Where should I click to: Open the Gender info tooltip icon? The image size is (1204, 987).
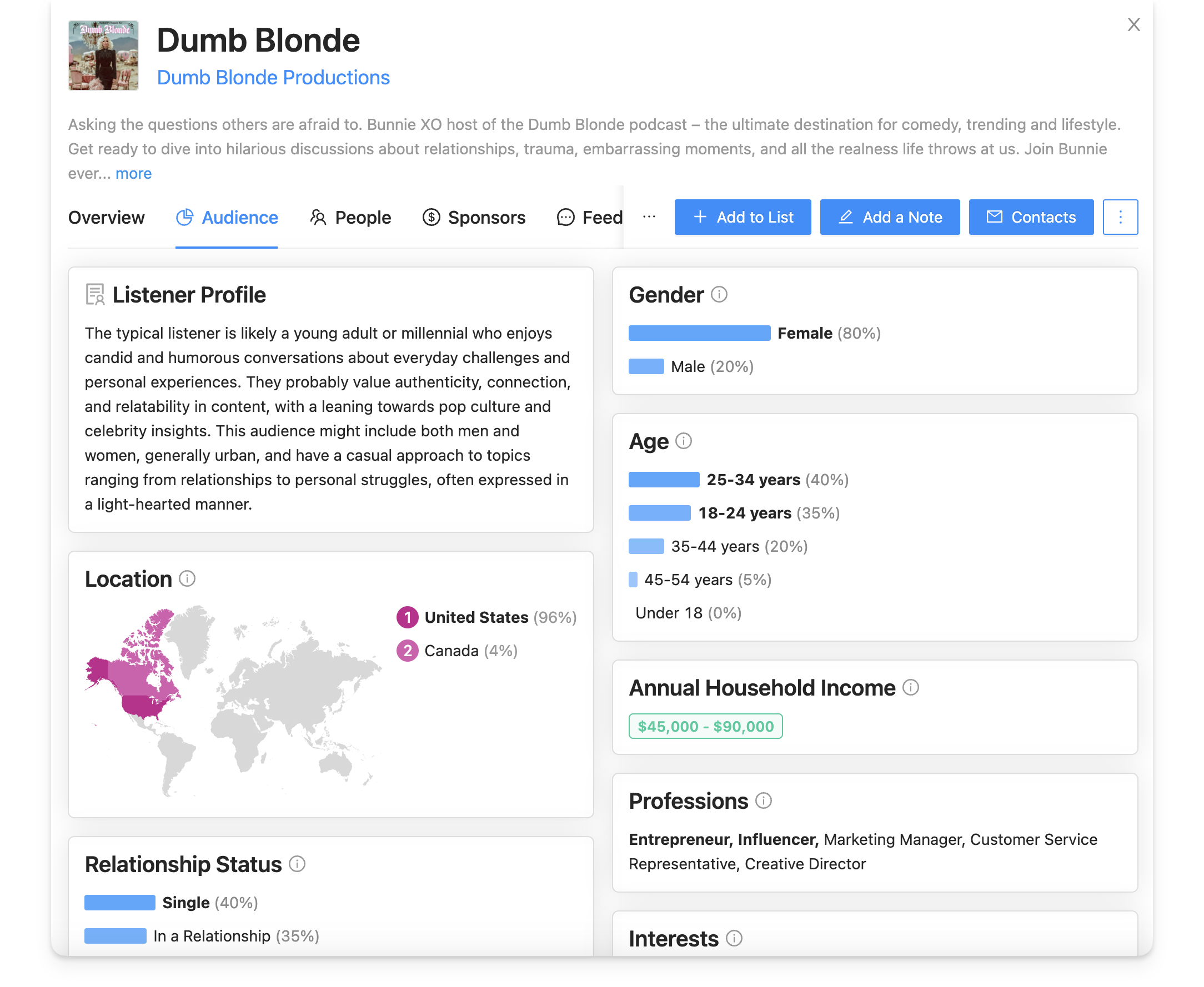pyautogui.click(x=719, y=295)
